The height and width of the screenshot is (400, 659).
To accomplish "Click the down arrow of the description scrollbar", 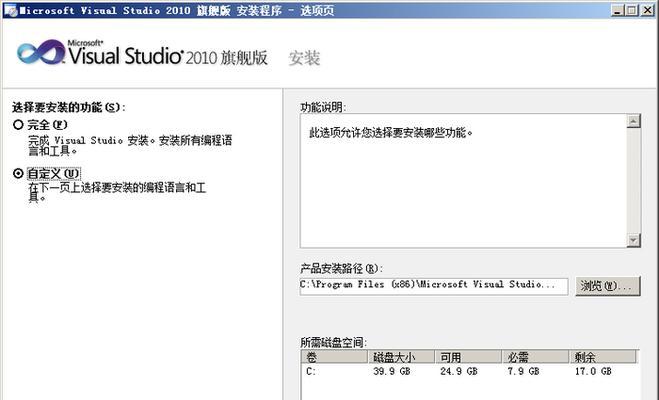I will pyautogui.click(x=633, y=240).
